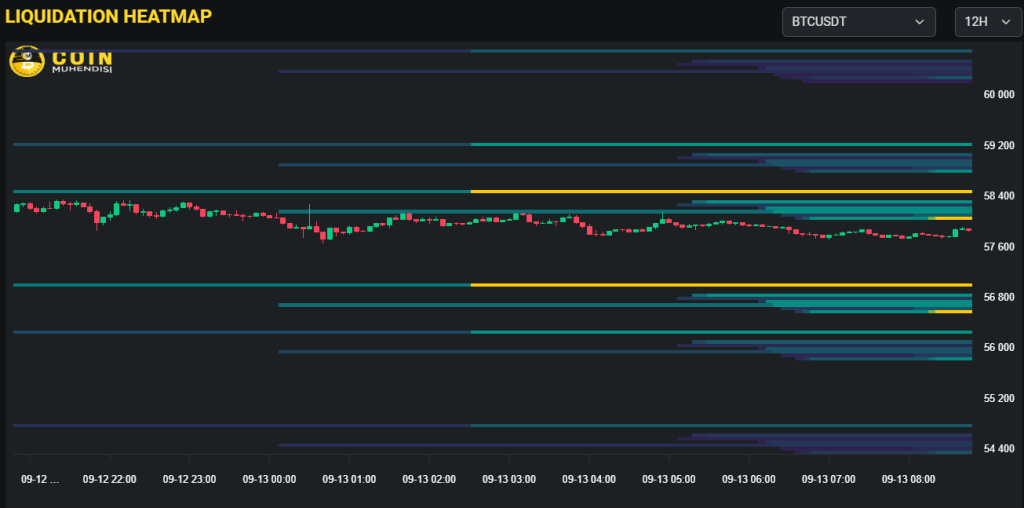Screen dimensions: 1024x508
Task: Open the BTCUSDT trading pair dropdown
Action: point(857,22)
